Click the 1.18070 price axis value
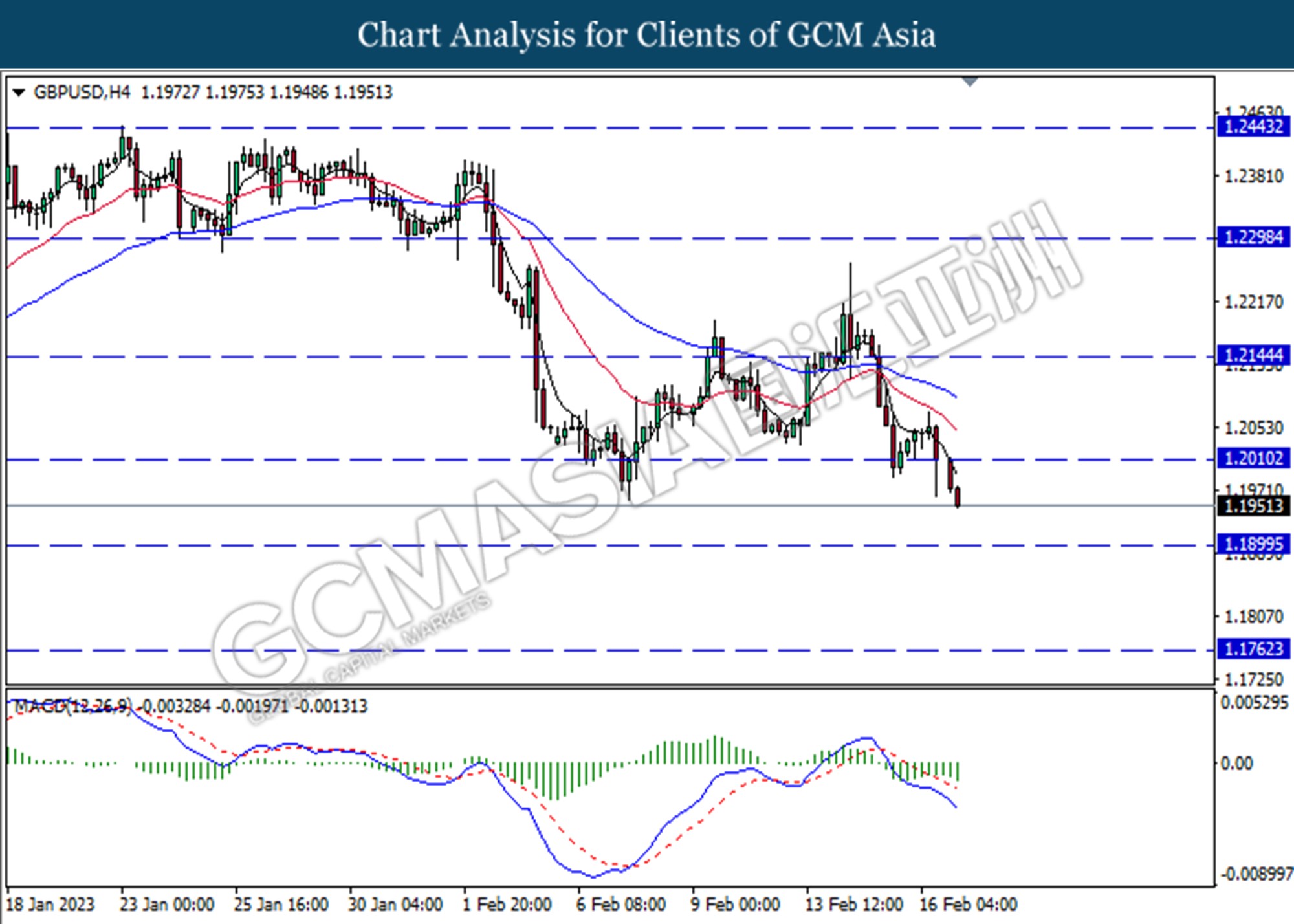The height and width of the screenshot is (924, 1294). point(1254,617)
